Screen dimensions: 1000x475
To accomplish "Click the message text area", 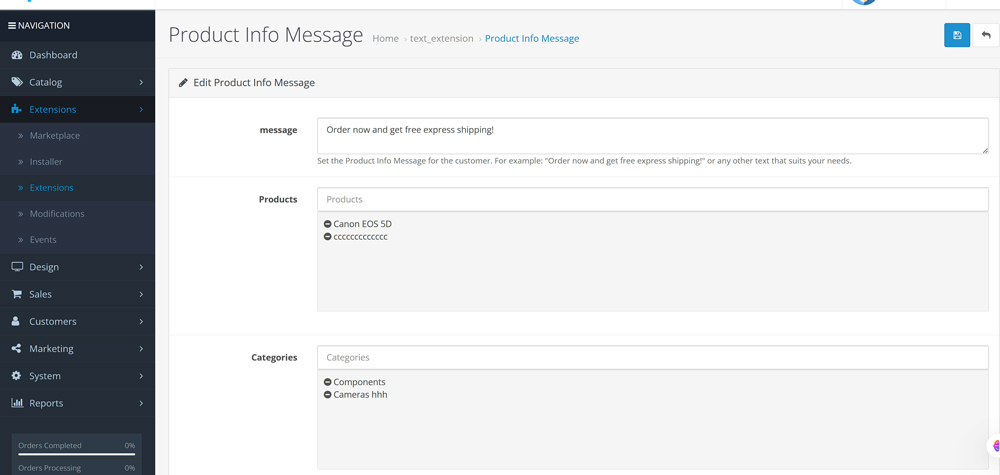I will point(652,136).
